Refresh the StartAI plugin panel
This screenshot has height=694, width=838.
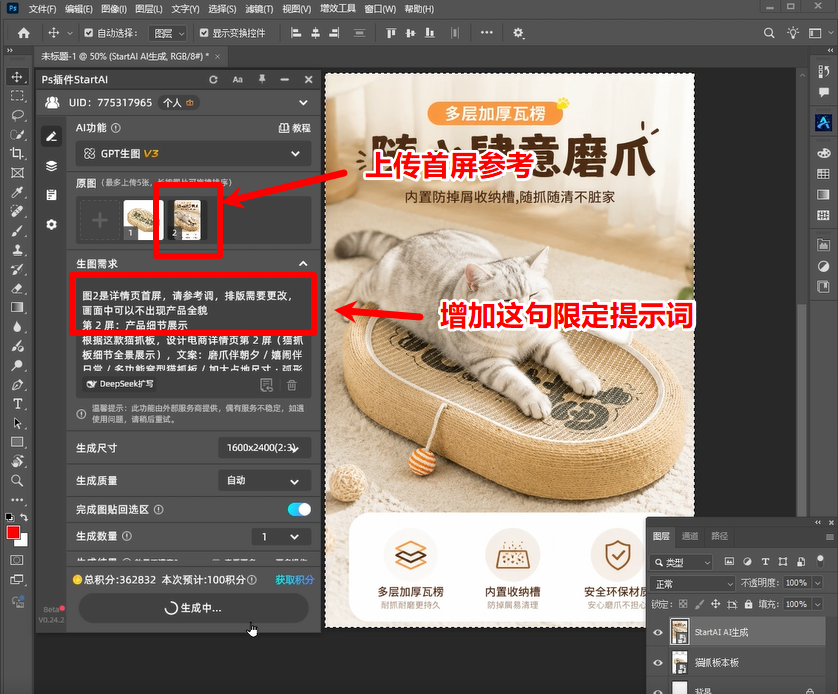(213, 80)
